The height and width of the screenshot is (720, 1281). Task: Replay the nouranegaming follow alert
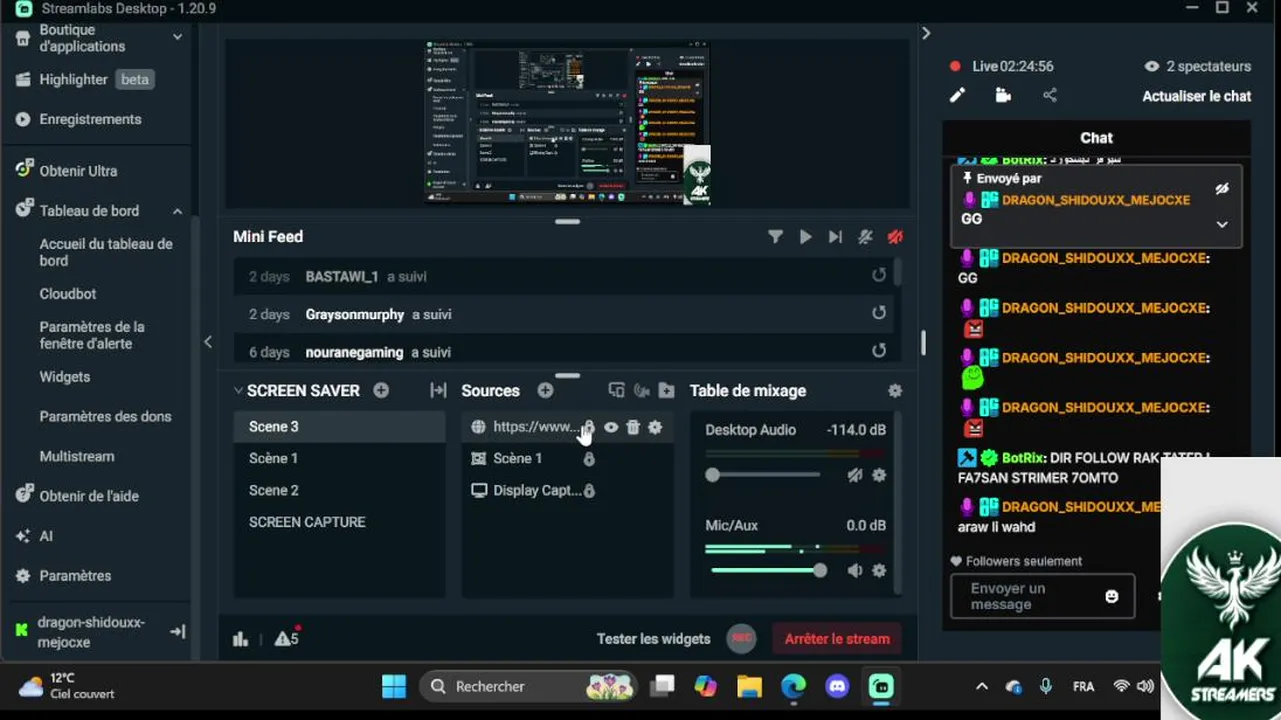click(x=878, y=351)
